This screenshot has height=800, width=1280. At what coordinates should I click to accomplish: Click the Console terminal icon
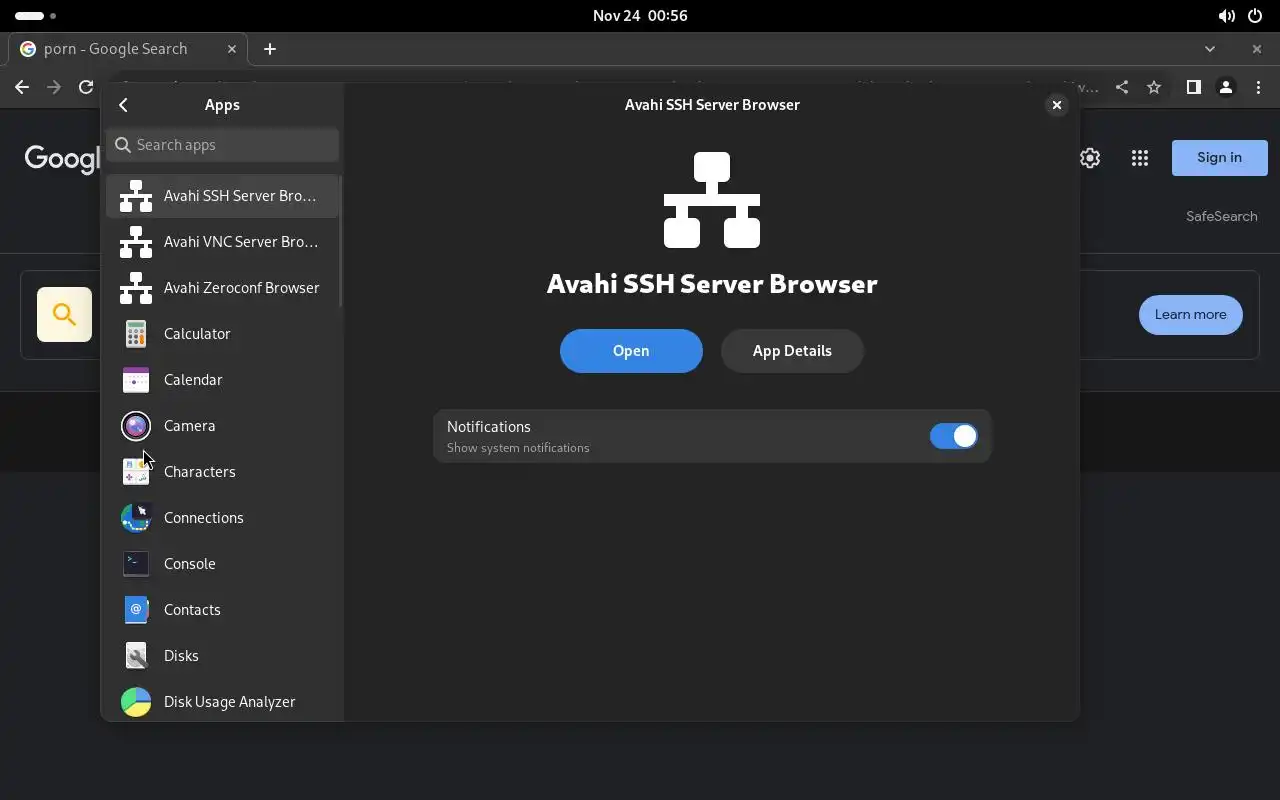136,564
